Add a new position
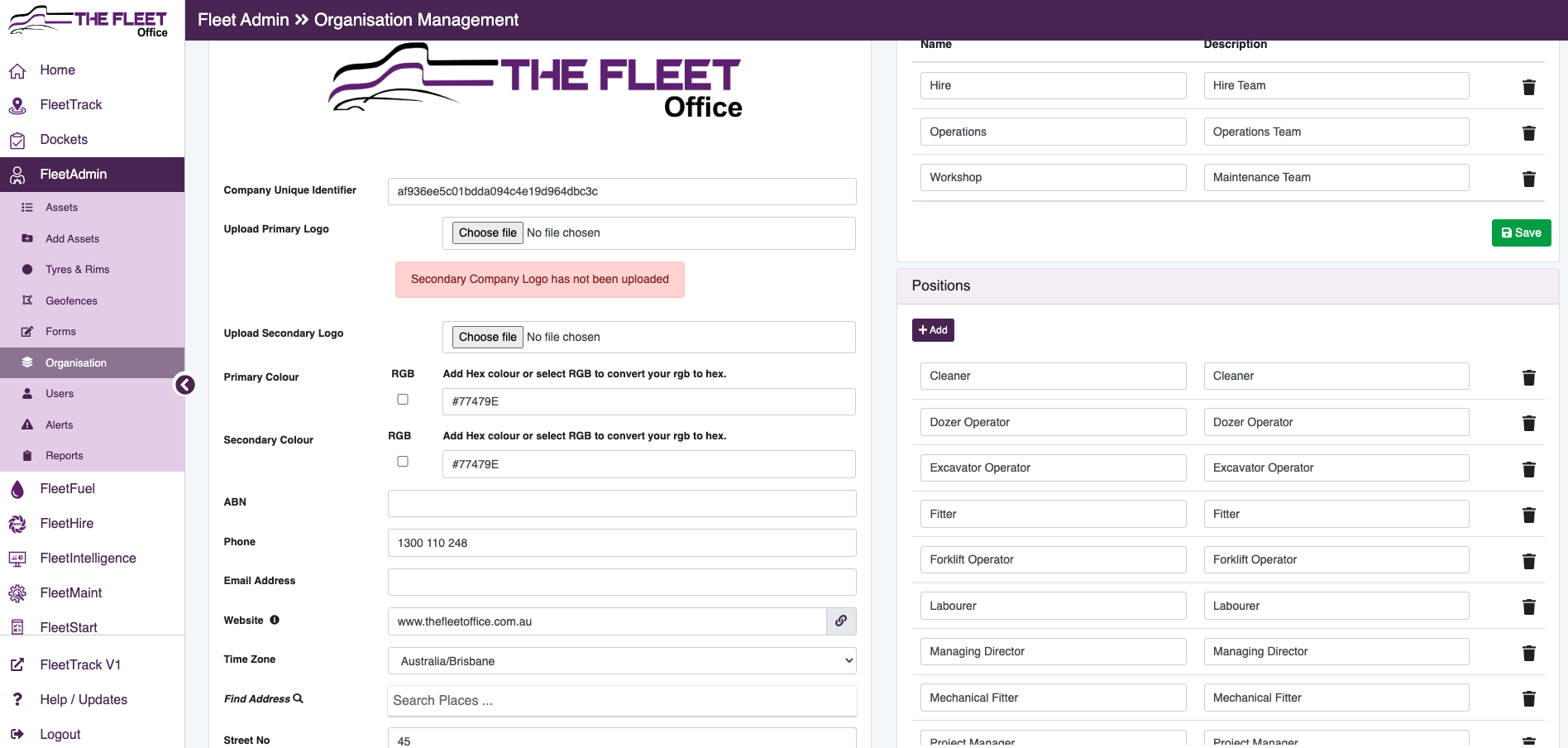Screen dimensions: 1568x748 [933, 330]
